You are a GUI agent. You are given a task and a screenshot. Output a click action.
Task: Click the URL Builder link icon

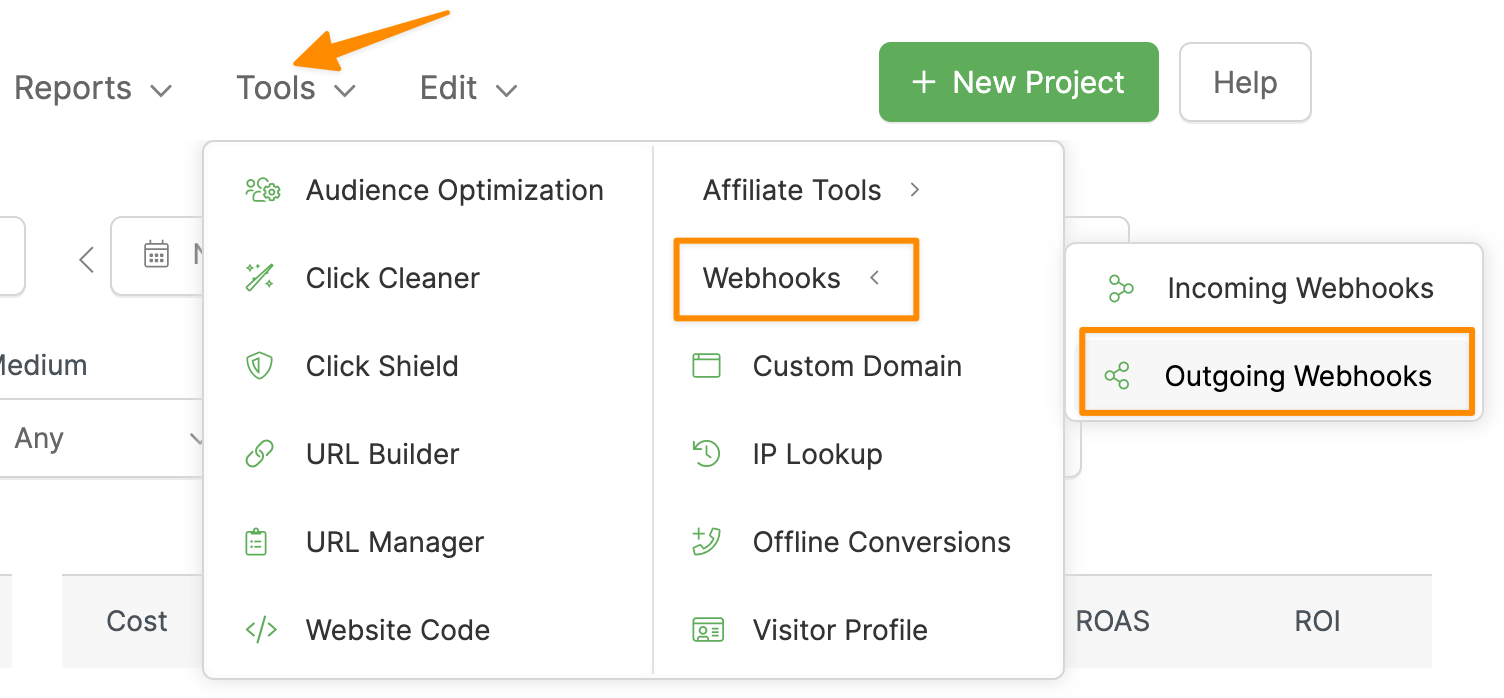coord(260,454)
